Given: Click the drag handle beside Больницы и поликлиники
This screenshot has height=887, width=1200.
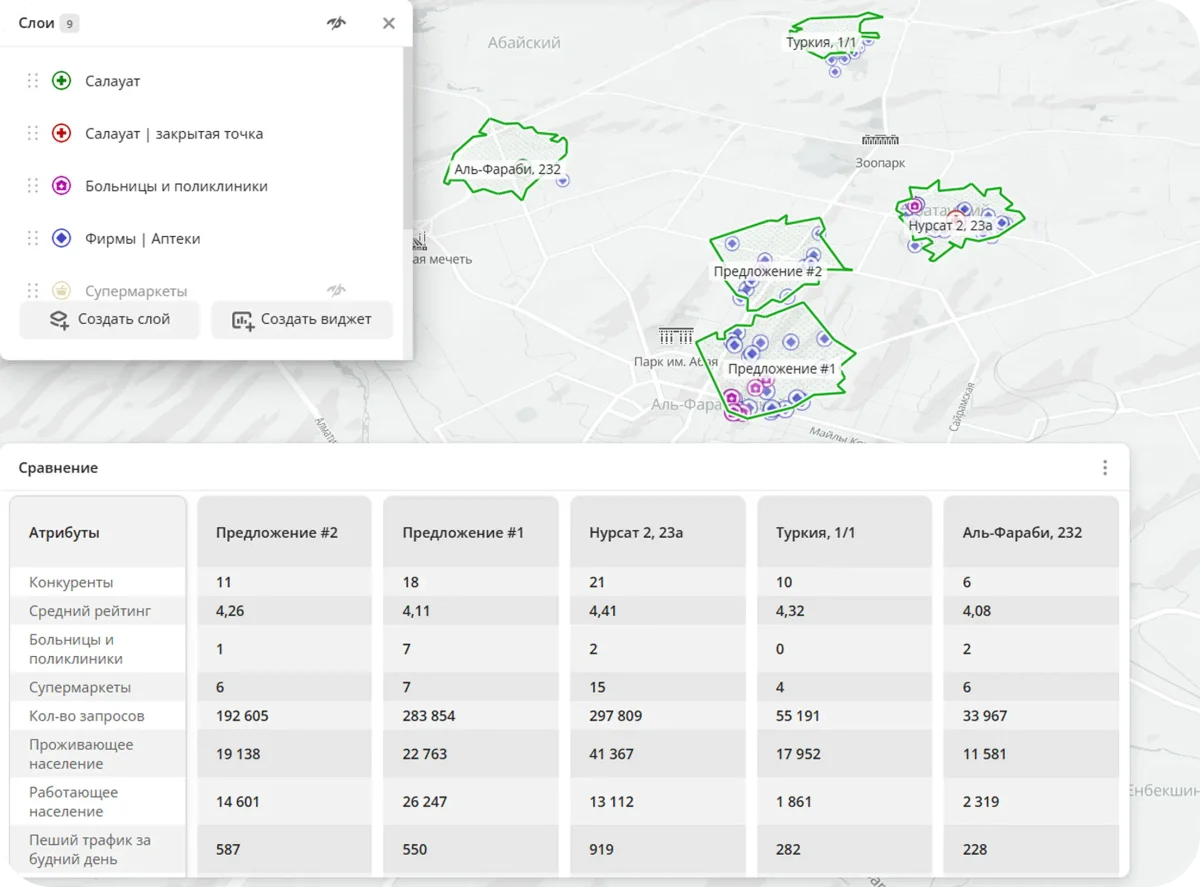Looking at the screenshot, I should click(x=33, y=186).
